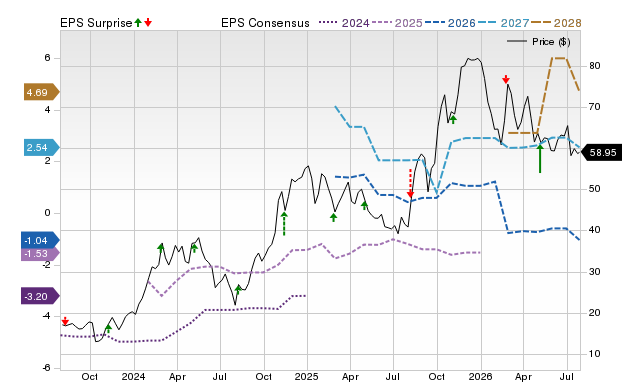This screenshot has height=382, width=640.
Task: Click the 80 price axis label
Action: (595, 66)
